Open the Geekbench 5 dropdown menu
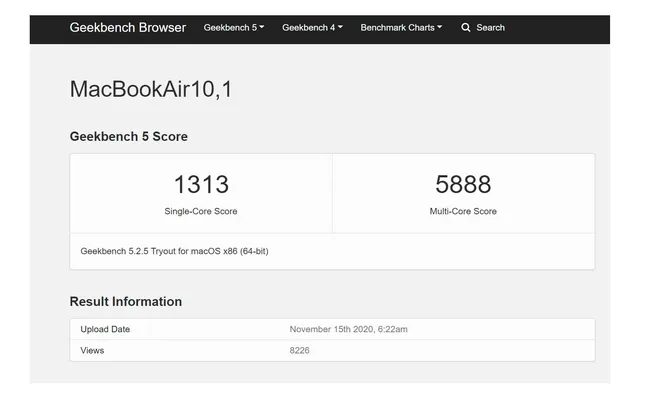 point(234,27)
